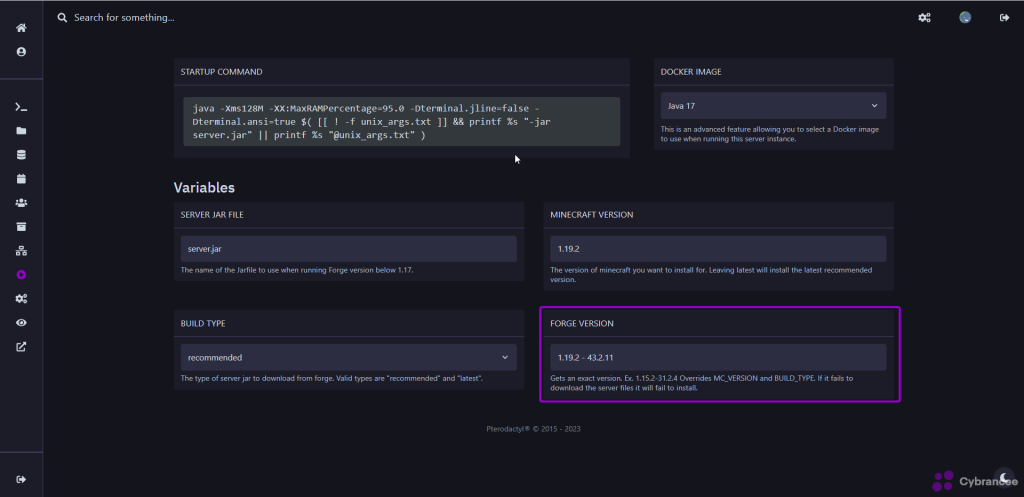Open the Console terminal icon
1024x497 pixels.
[x=21, y=107]
